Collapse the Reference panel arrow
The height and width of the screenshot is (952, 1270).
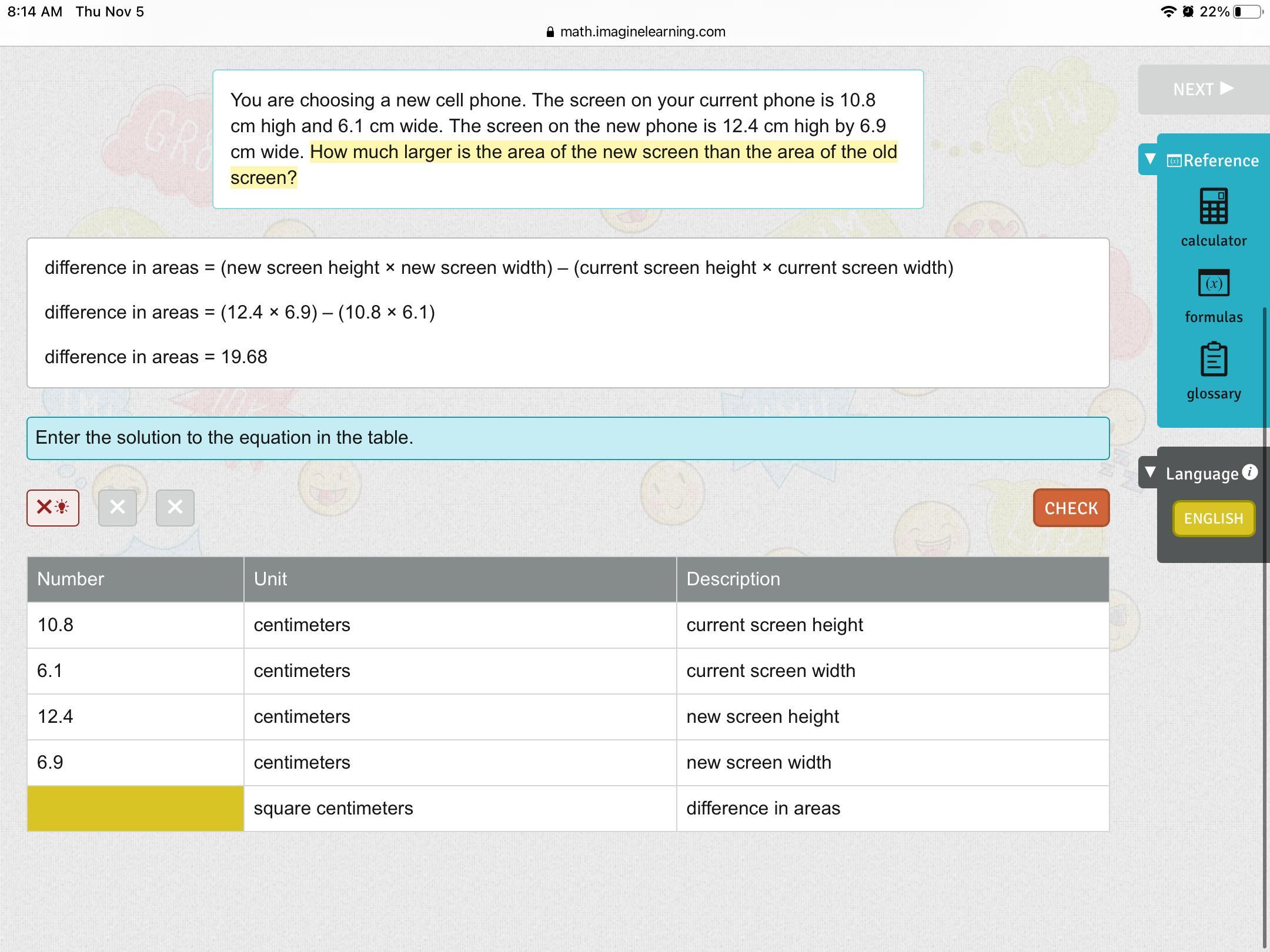point(1151,159)
